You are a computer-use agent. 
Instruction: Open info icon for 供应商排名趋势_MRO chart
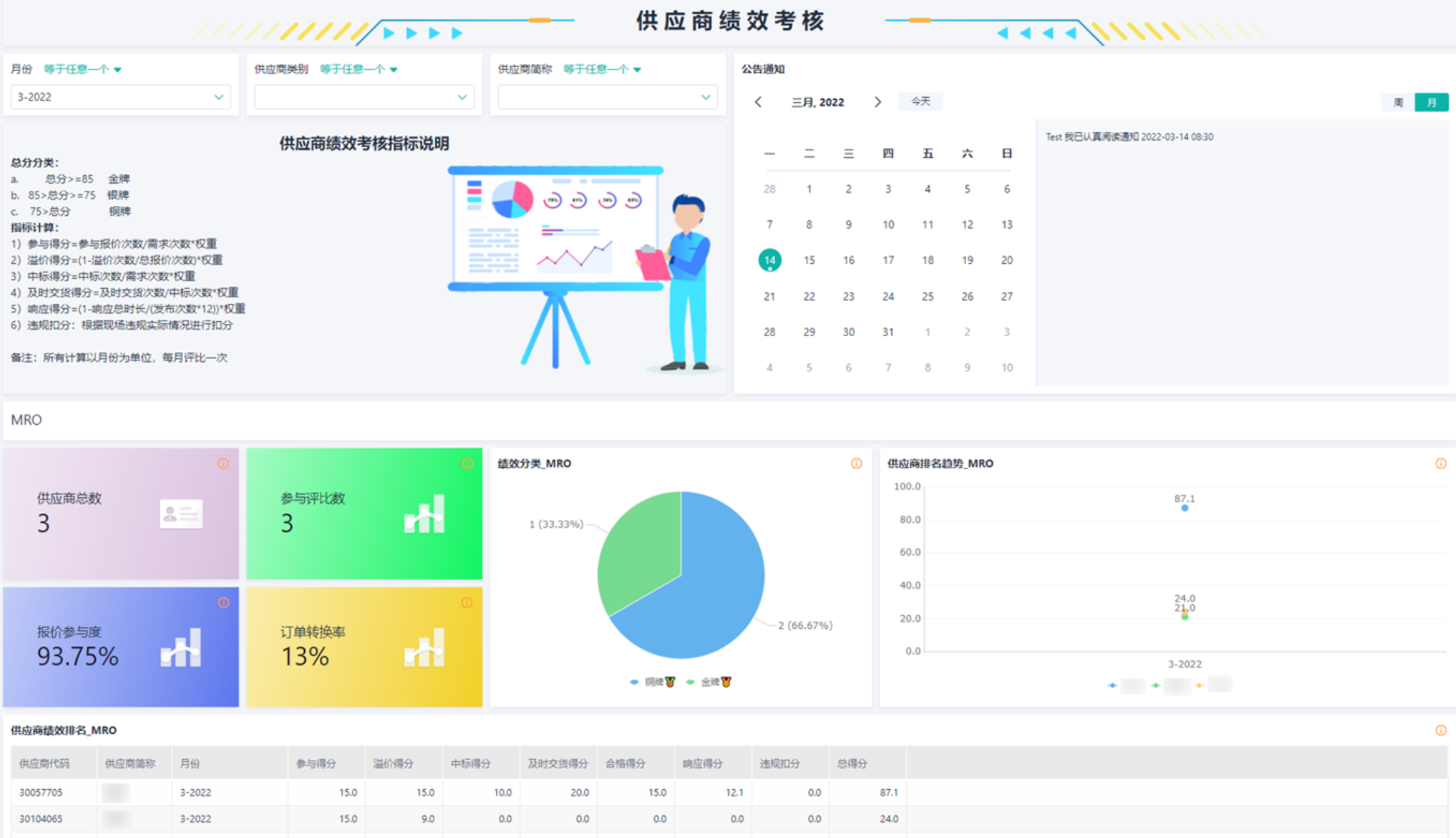point(1440,463)
